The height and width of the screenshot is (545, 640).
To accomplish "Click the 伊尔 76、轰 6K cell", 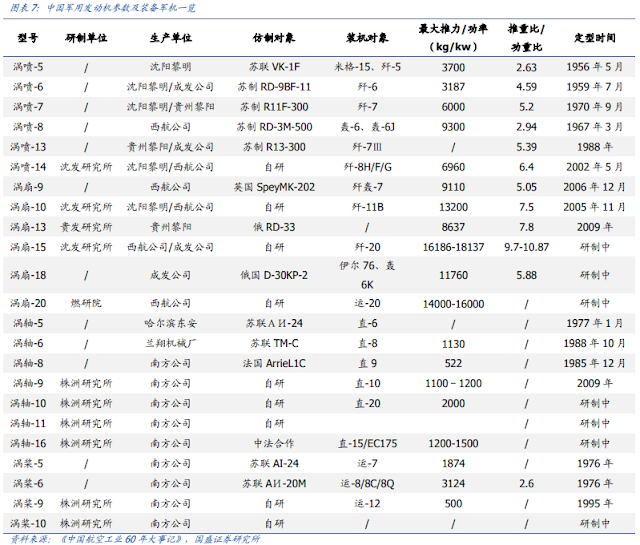I will (x=367, y=275).
